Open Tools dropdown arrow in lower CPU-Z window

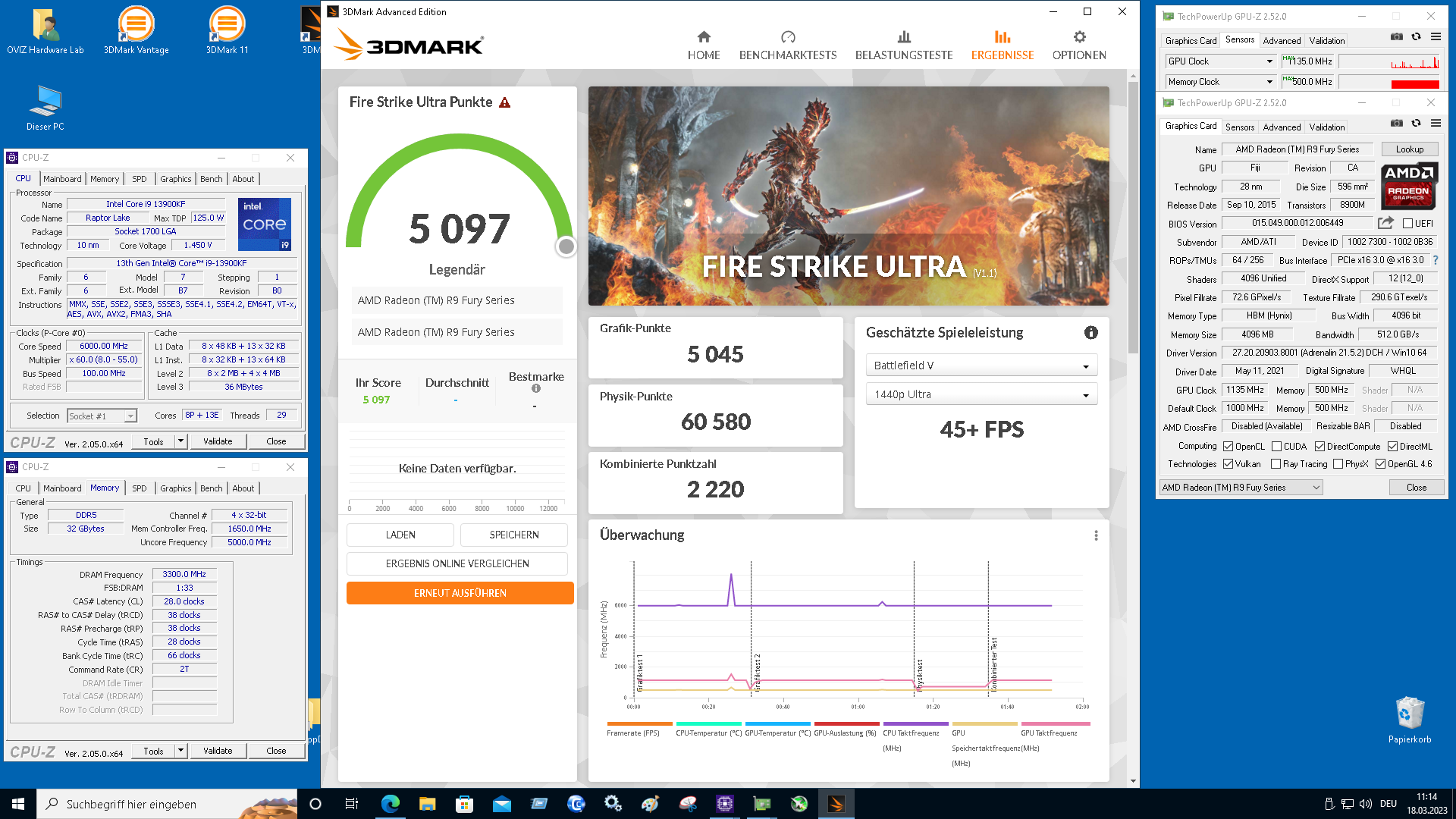click(x=180, y=751)
